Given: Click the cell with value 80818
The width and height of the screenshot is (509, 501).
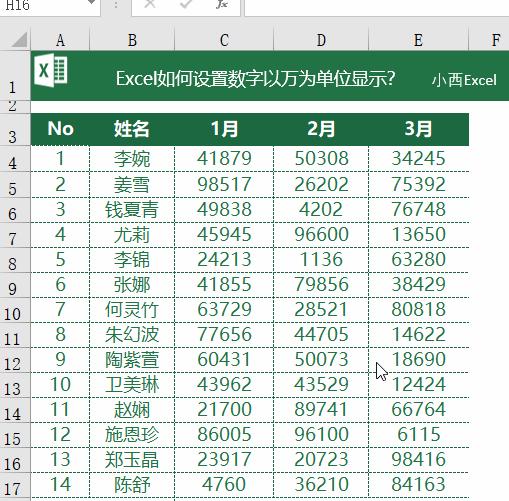Looking at the screenshot, I should (418, 310).
